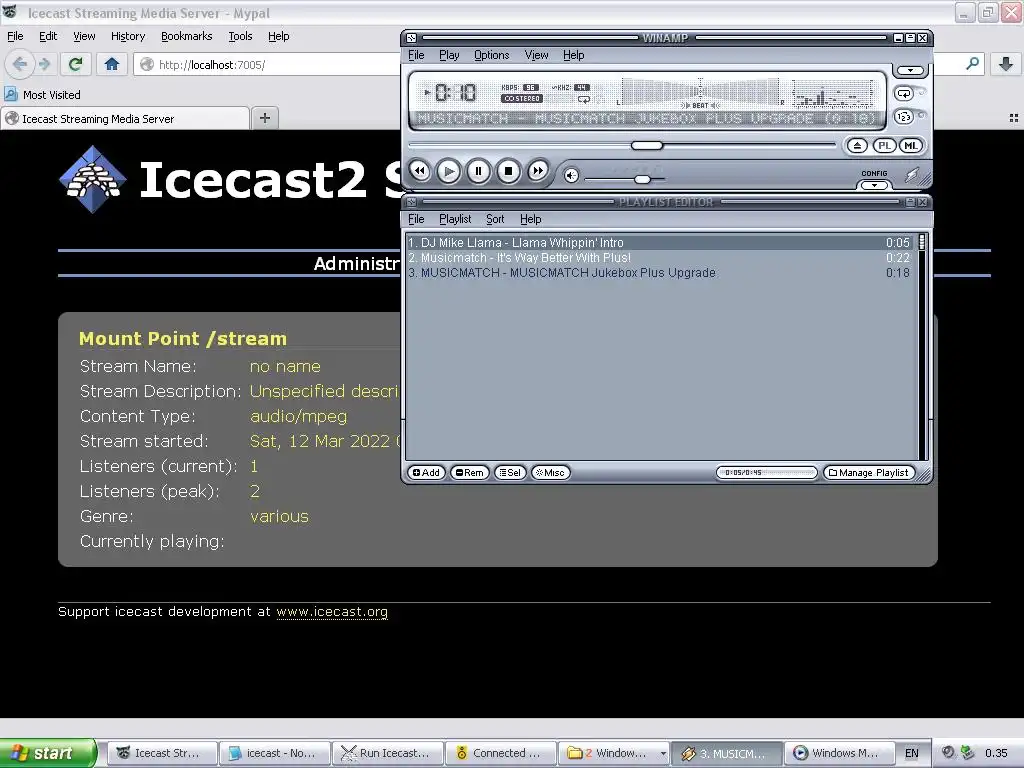Image resolution: width=1024 pixels, height=768 pixels.
Task: Open browser tab groups grid icon
Action: (x=1014, y=118)
